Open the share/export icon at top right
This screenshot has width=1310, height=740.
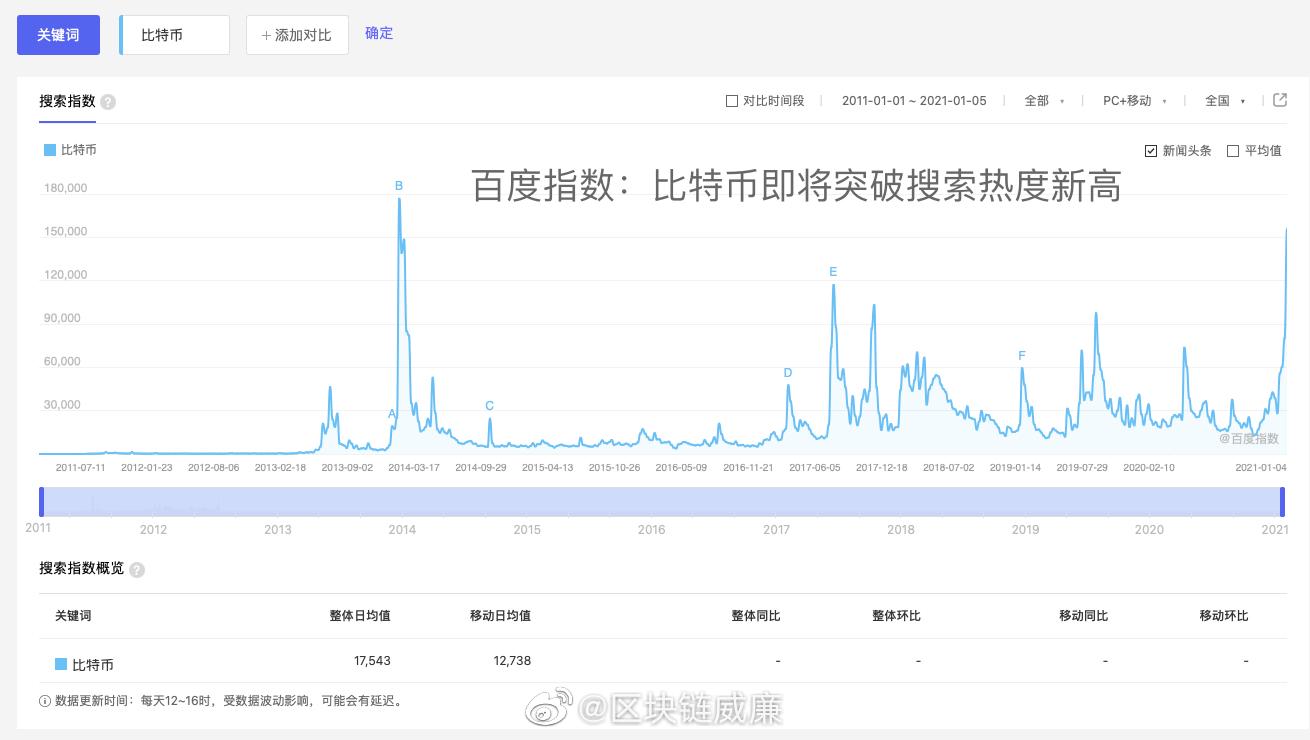click(1280, 100)
